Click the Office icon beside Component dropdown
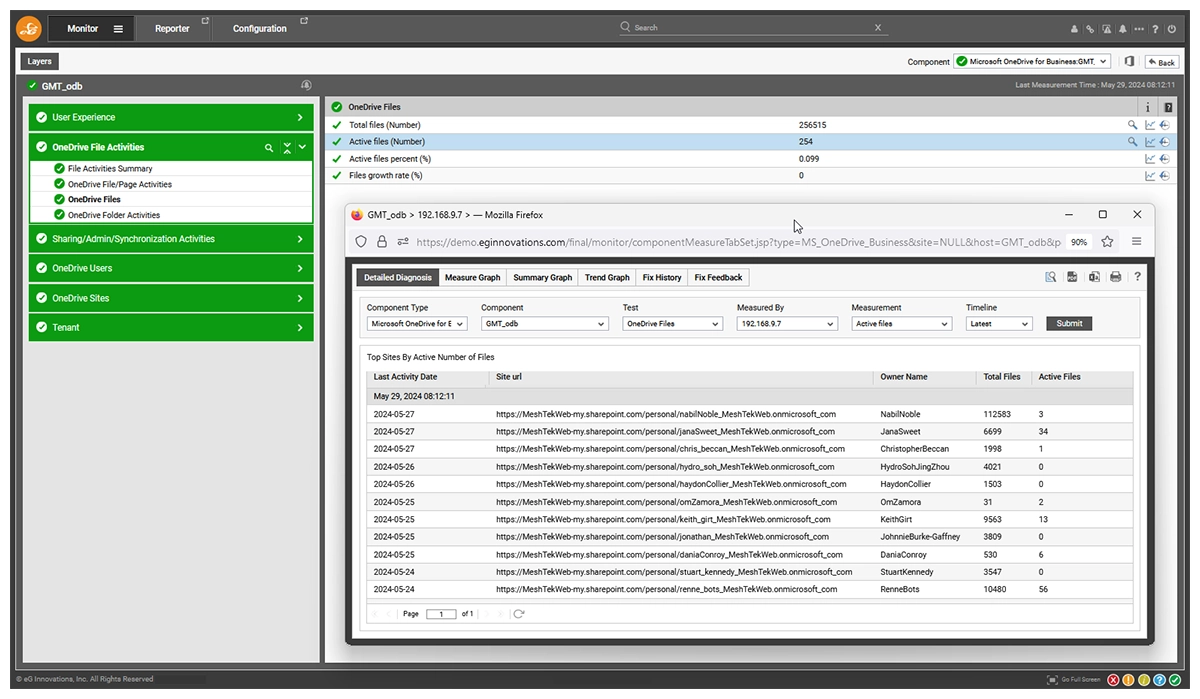This screenshot has width=1200, height=699. click(x=1129, y=62)
